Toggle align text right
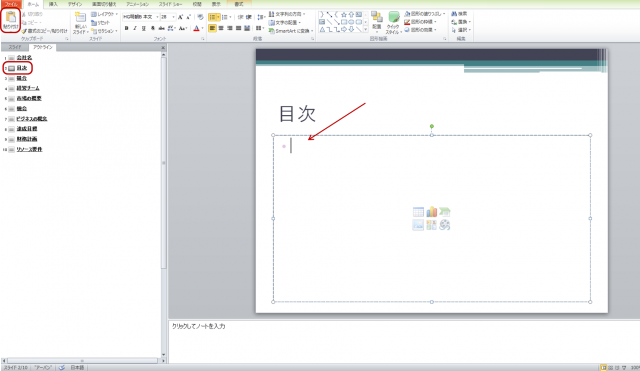The width and height of the screenshot is (640, 371). coord(230,28)
